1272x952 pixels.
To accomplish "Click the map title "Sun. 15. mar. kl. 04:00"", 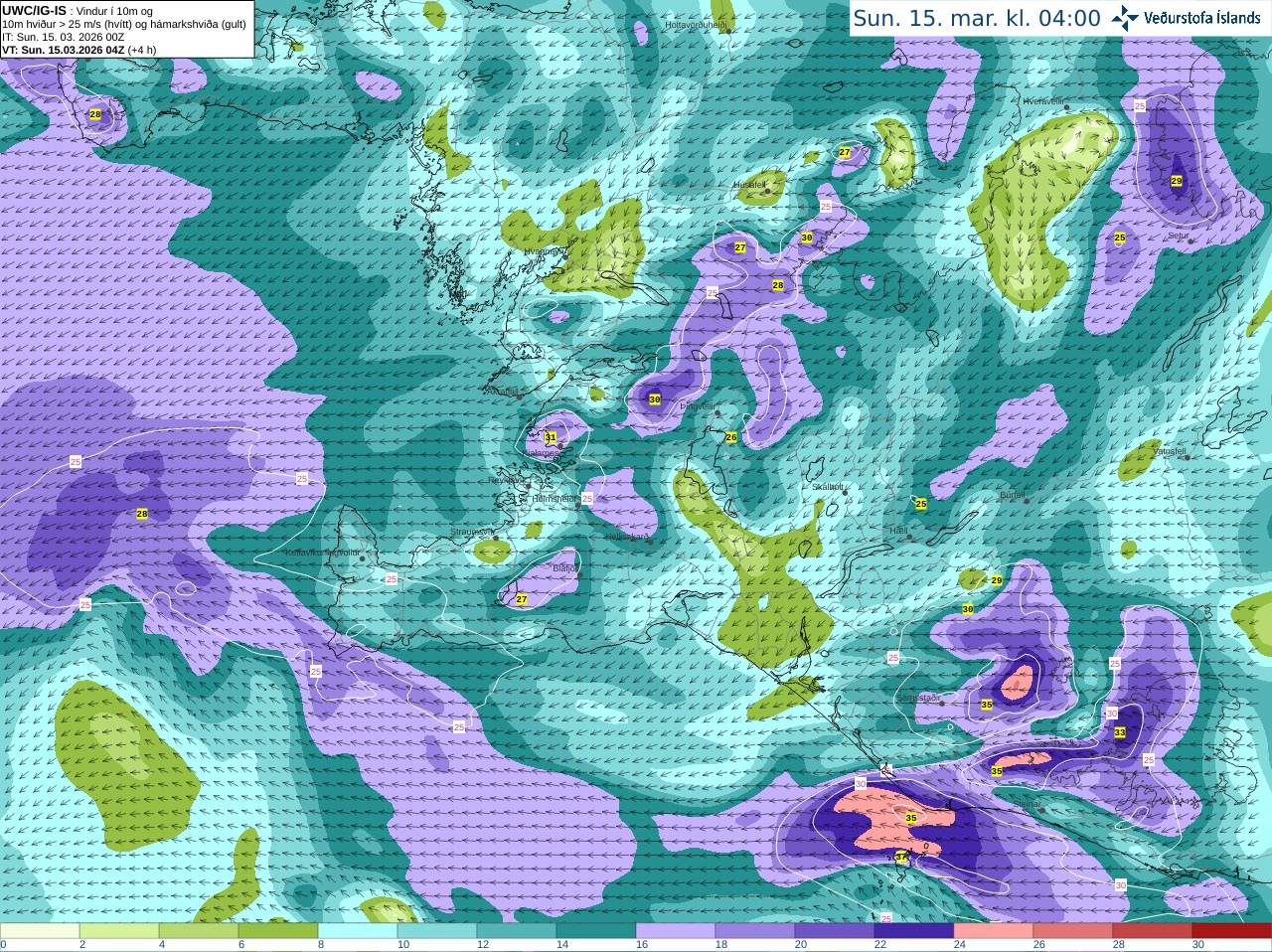I will click(x=977, y=19).
